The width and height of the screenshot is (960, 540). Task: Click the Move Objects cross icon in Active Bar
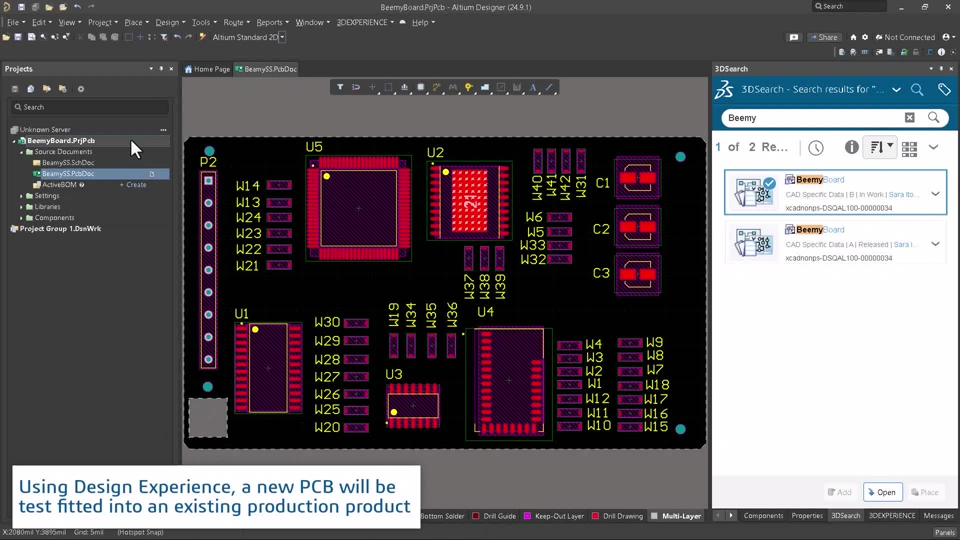click(x=372, y=88)
